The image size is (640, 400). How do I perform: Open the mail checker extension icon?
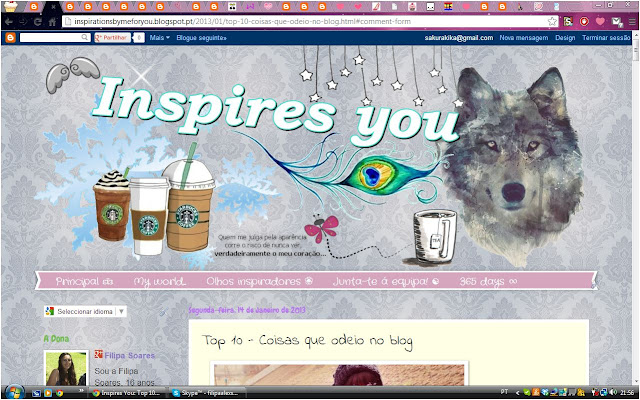click(x=616, y=22)
